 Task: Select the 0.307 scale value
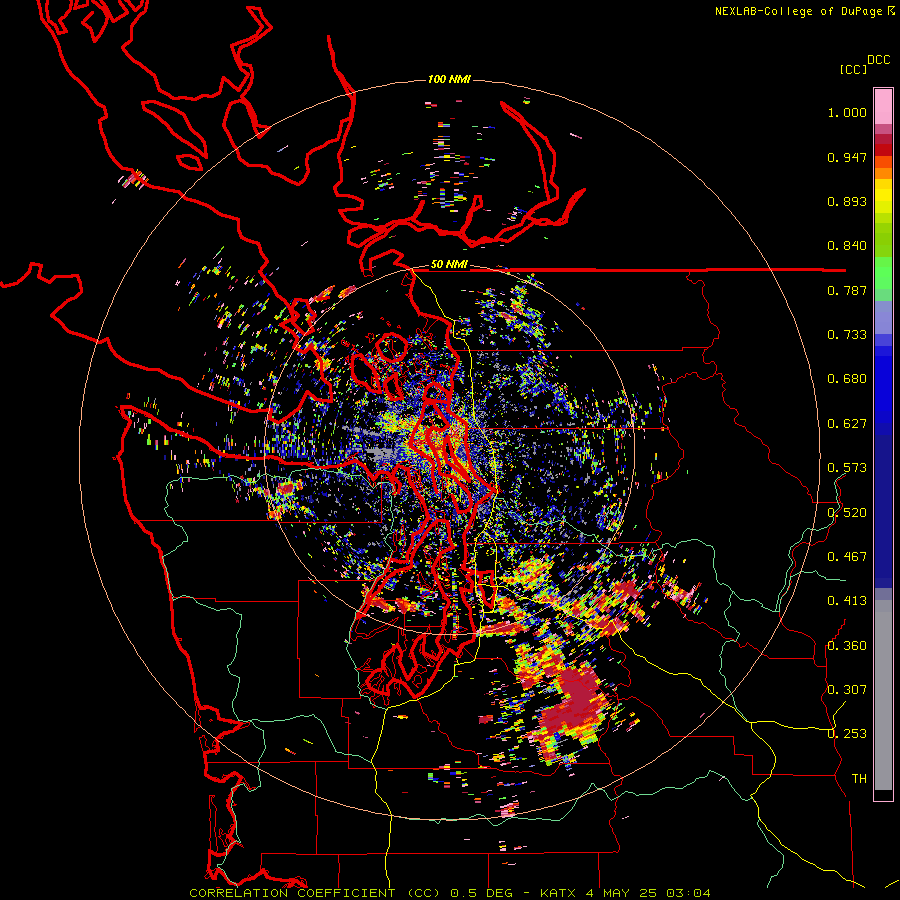847,690
